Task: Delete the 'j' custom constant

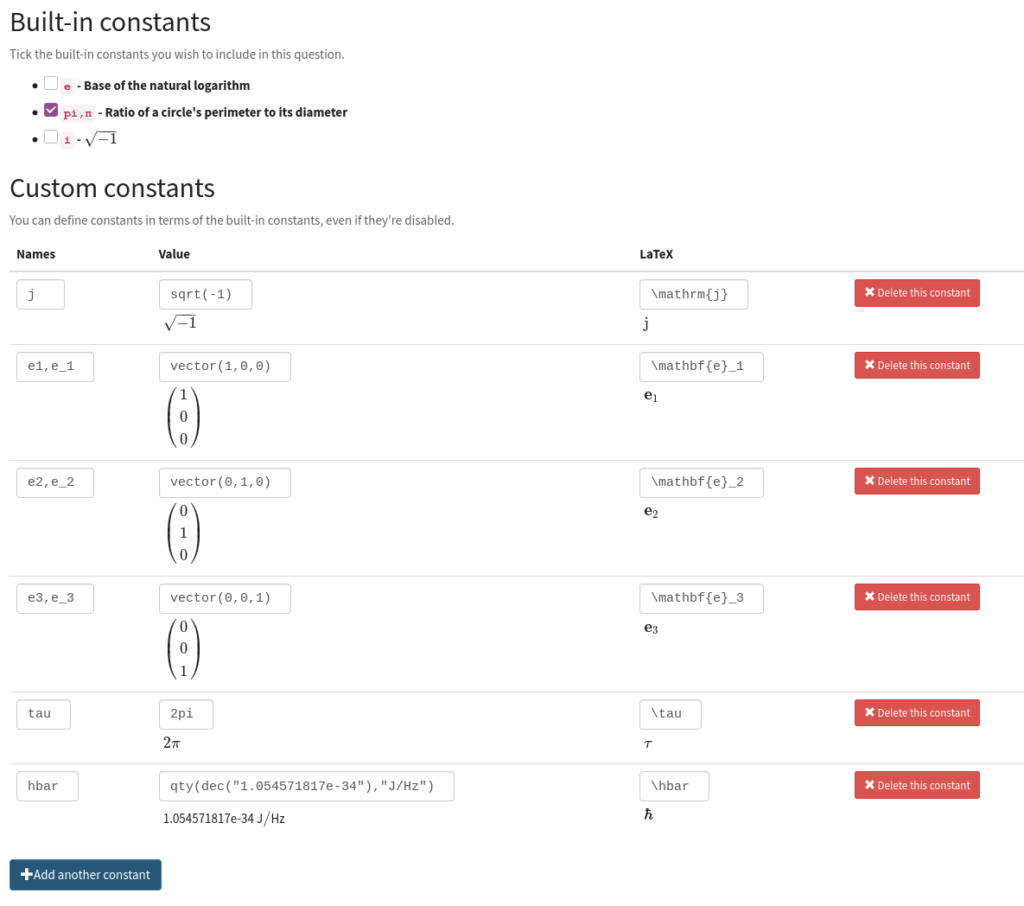Action: tap(916, 293)
